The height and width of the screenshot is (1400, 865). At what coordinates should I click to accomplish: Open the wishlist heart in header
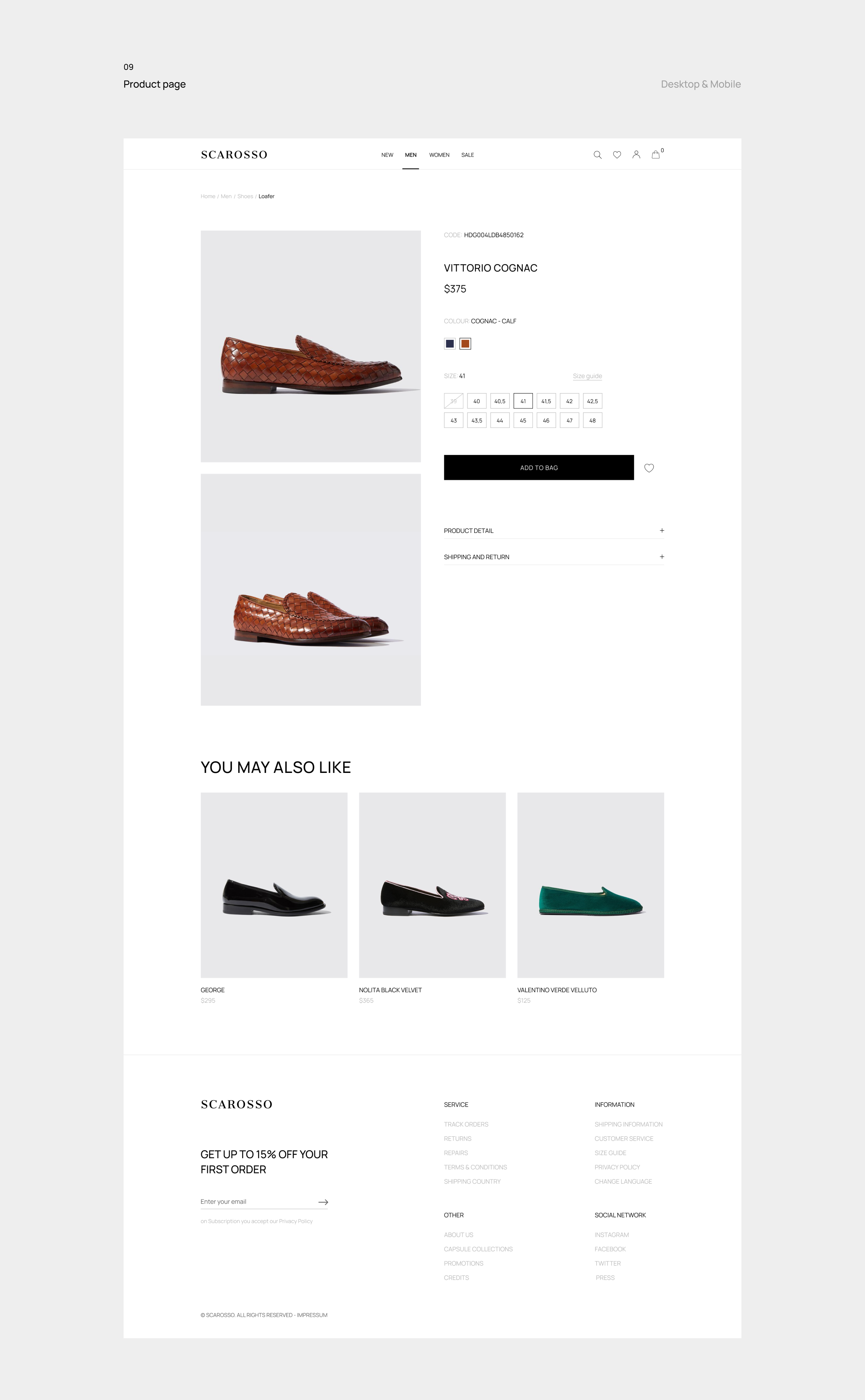click(x=617, y=155)
